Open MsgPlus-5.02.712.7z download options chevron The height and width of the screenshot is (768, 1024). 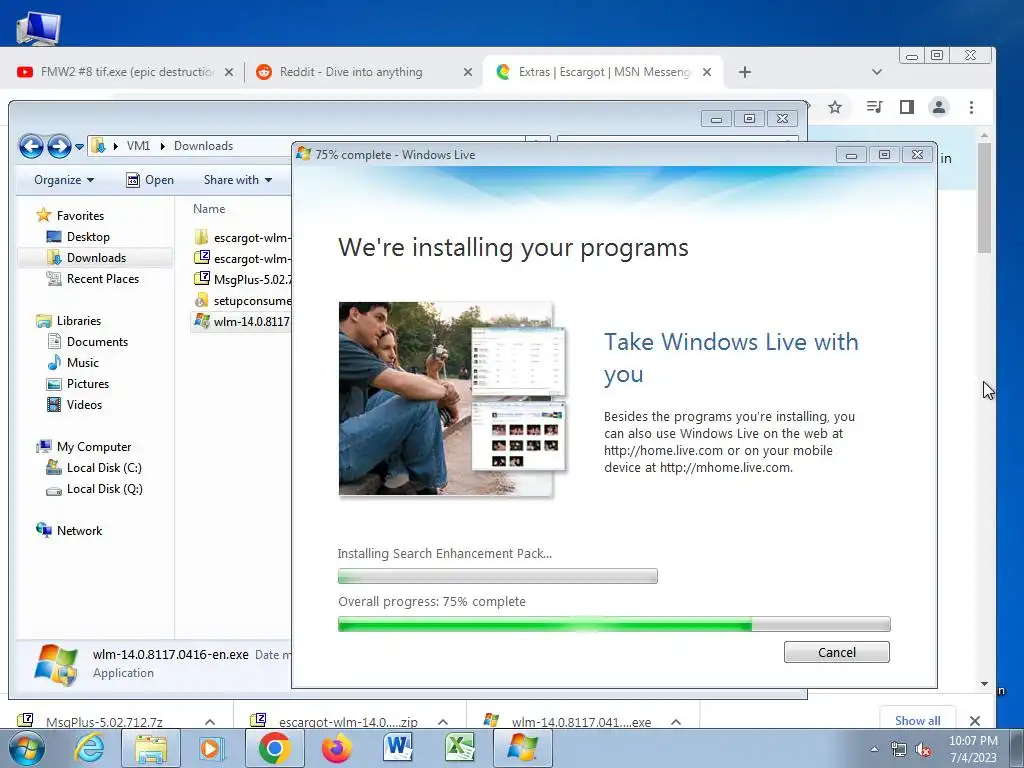(210, 722)
